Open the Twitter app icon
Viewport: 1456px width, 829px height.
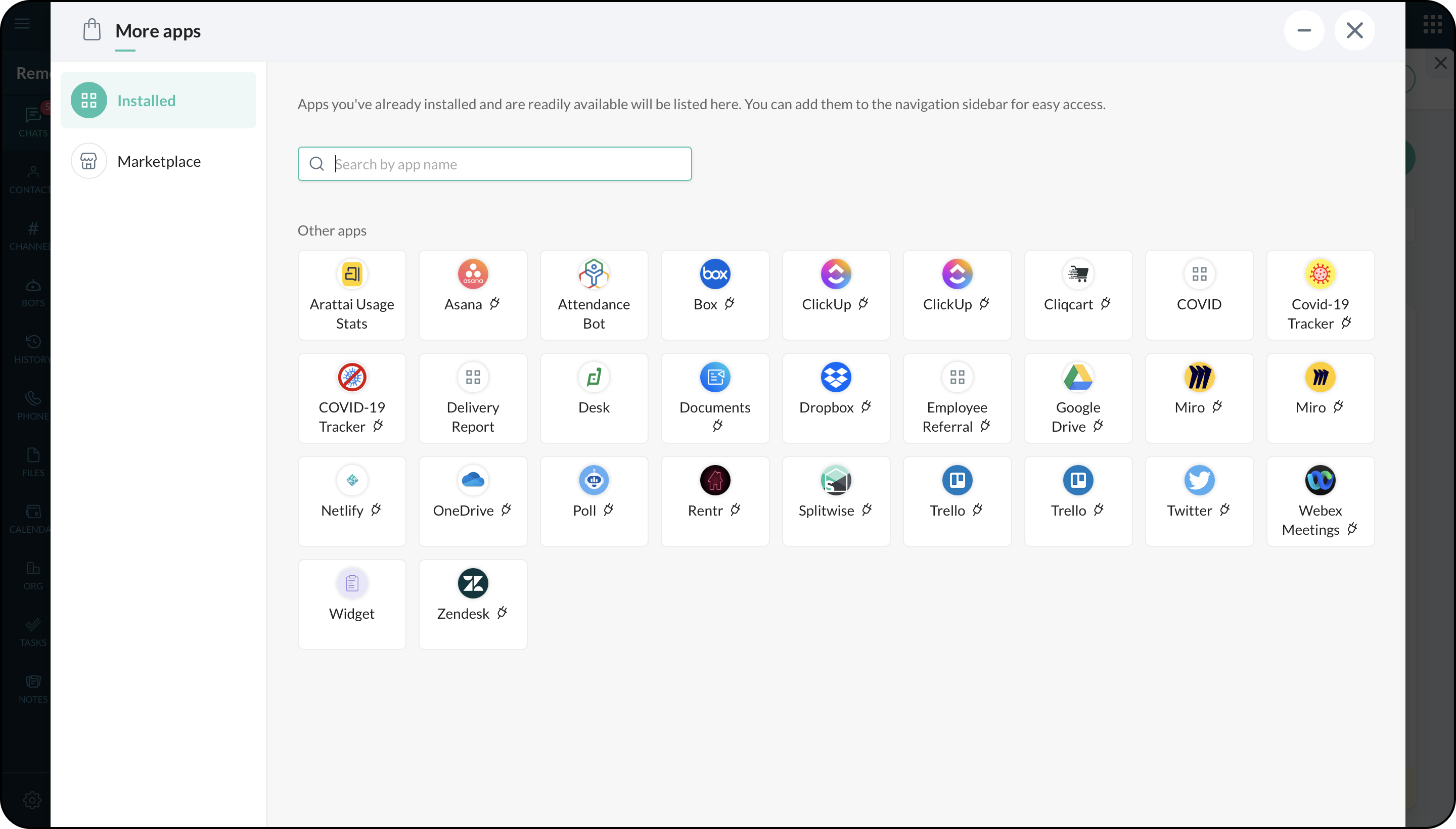click(1199, 481)
